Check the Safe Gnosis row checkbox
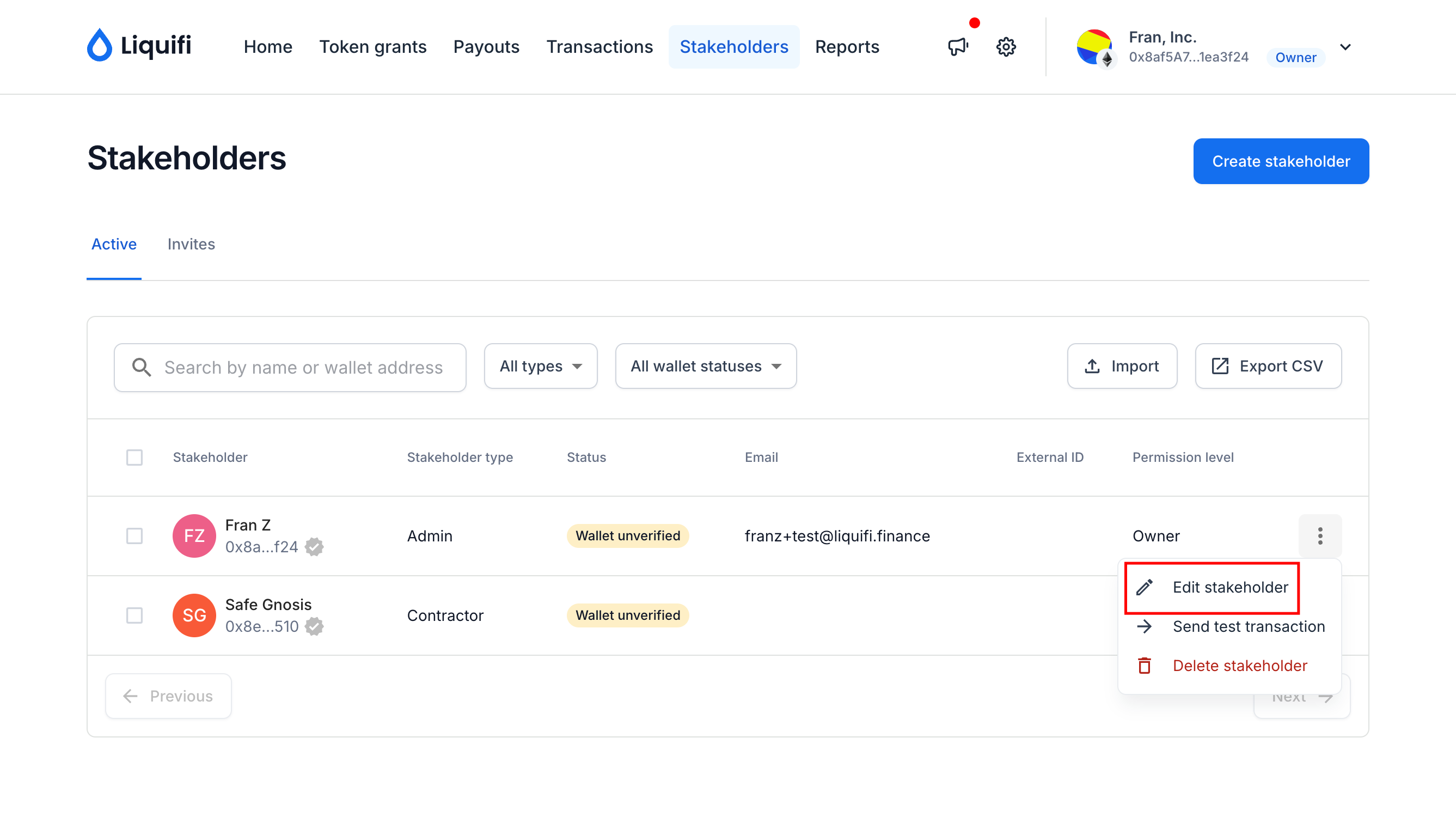 (x=134, y=615)
